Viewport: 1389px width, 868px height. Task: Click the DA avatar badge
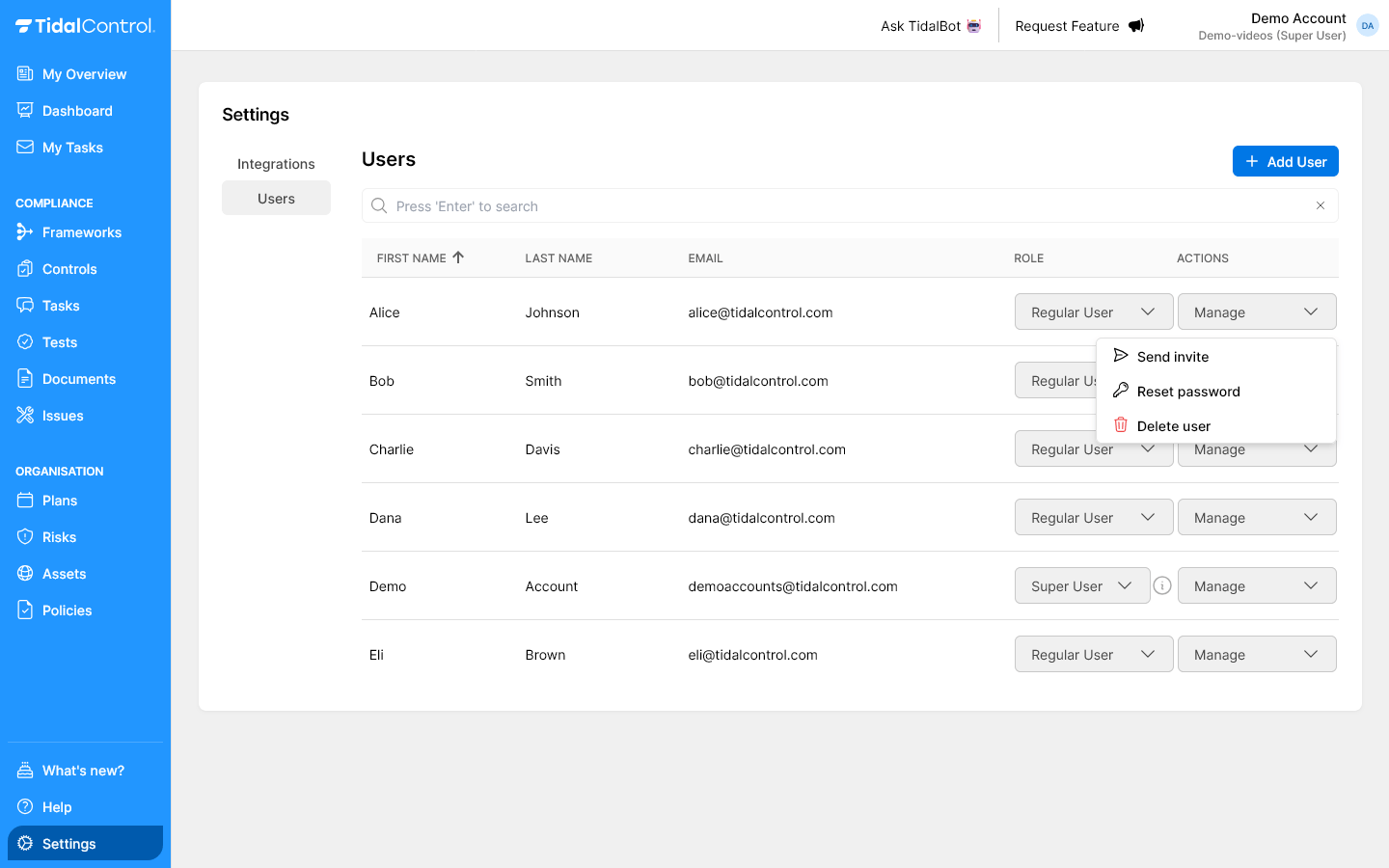click(x=1367, y=25)
